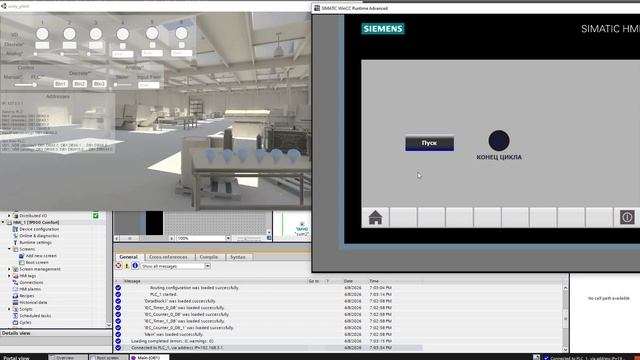The image size is (640, 360).
Task: Open the 100% zoom dropdown
Action: [x=228, y=238]
